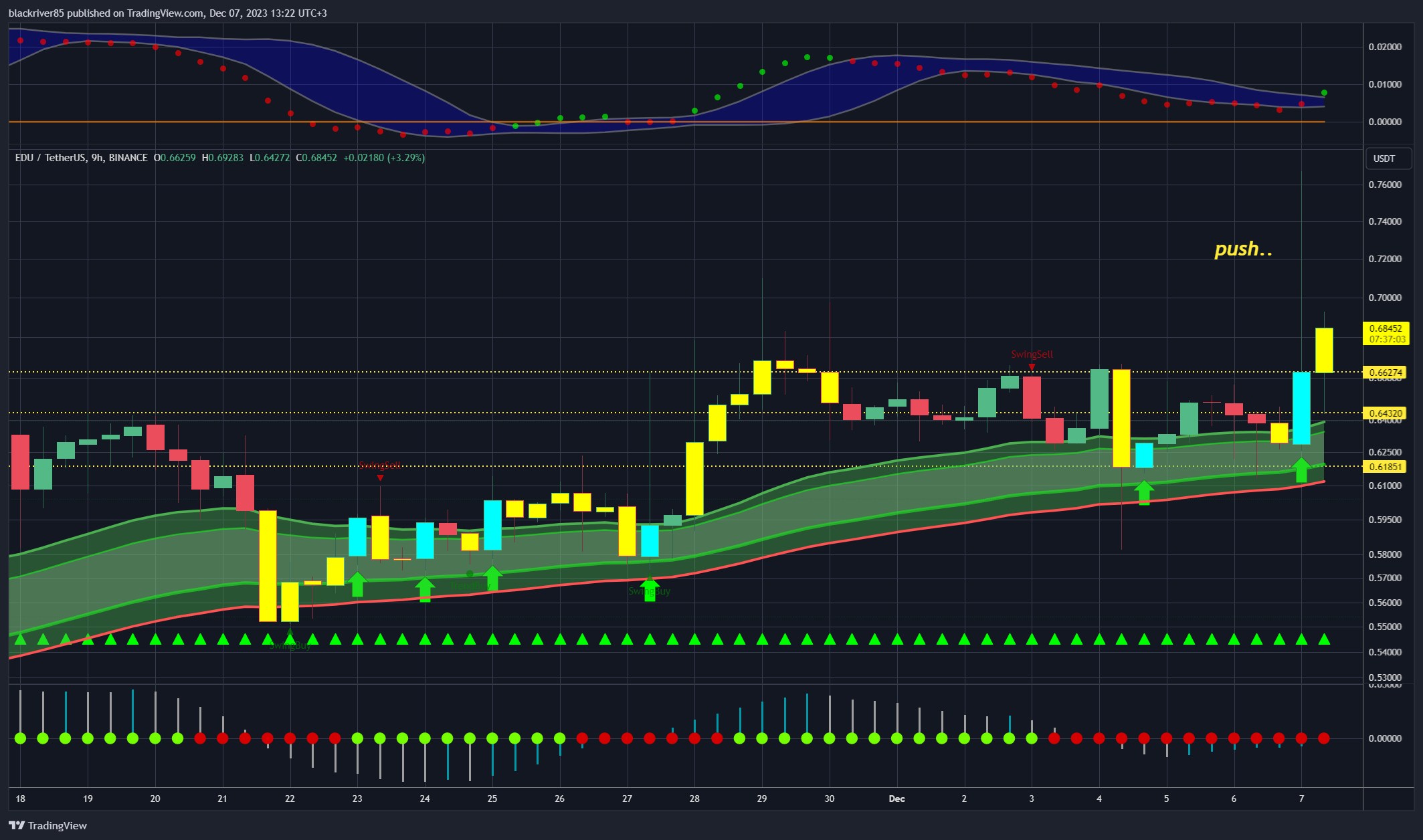Click the change value +0.02180 (+3.29%)
The image size is (1423, 840).
point(384,158)
